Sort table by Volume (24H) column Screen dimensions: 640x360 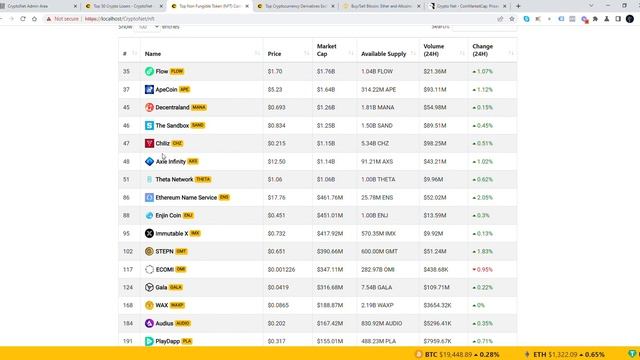tap(444, 50)
